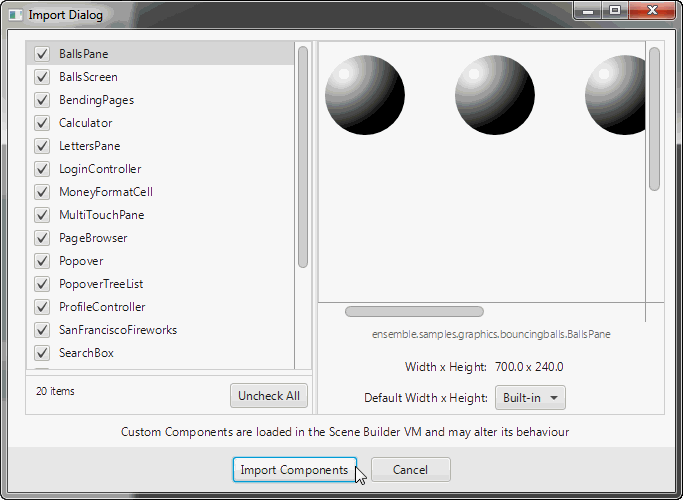Click the preview pane horizontal scrollbar thumb
683x500 pixels.
point(414,312)
